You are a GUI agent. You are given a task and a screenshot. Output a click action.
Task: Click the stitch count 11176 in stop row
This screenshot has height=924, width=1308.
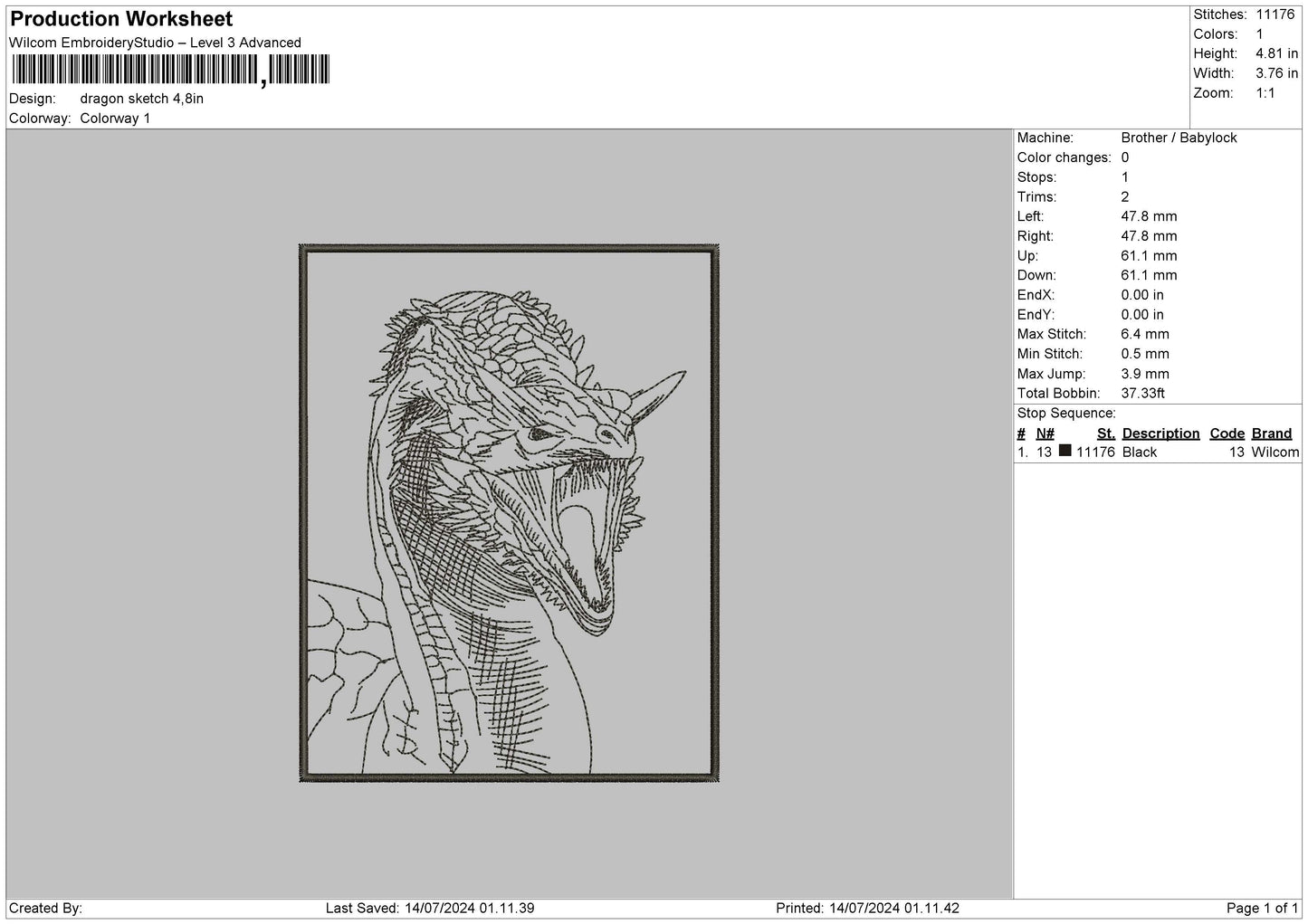[x=1095, y=452]
